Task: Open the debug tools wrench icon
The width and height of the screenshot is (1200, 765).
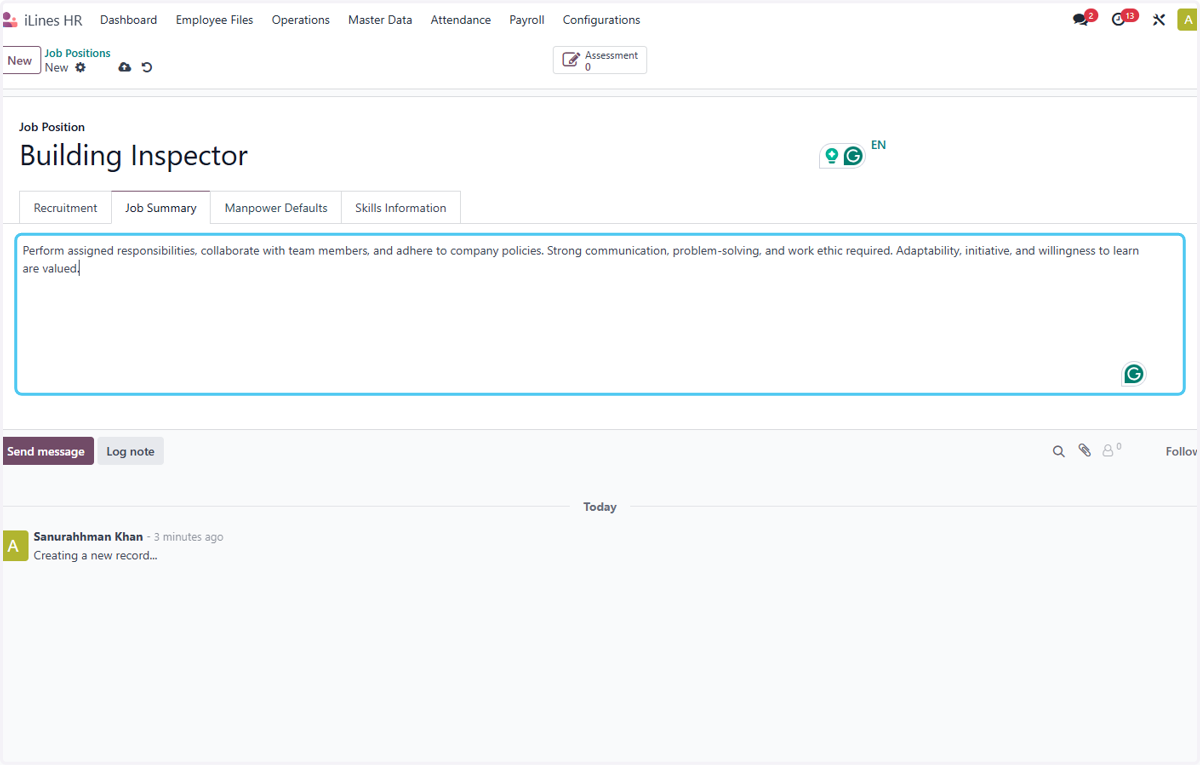Action: pyautogui.click(x=1159, y=20)
